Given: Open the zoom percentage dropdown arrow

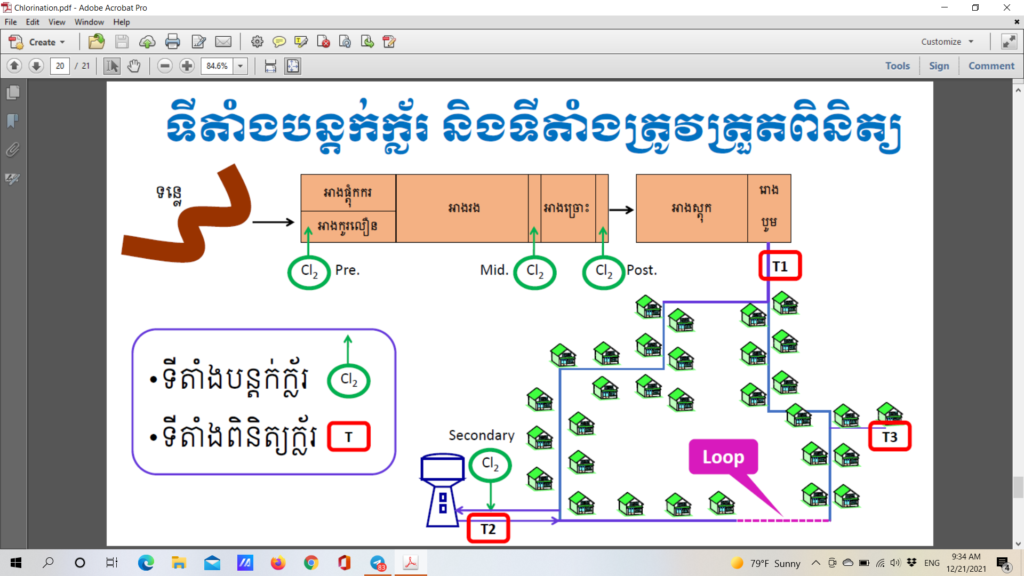Looking at the screenshot, I should pos(241,66).
